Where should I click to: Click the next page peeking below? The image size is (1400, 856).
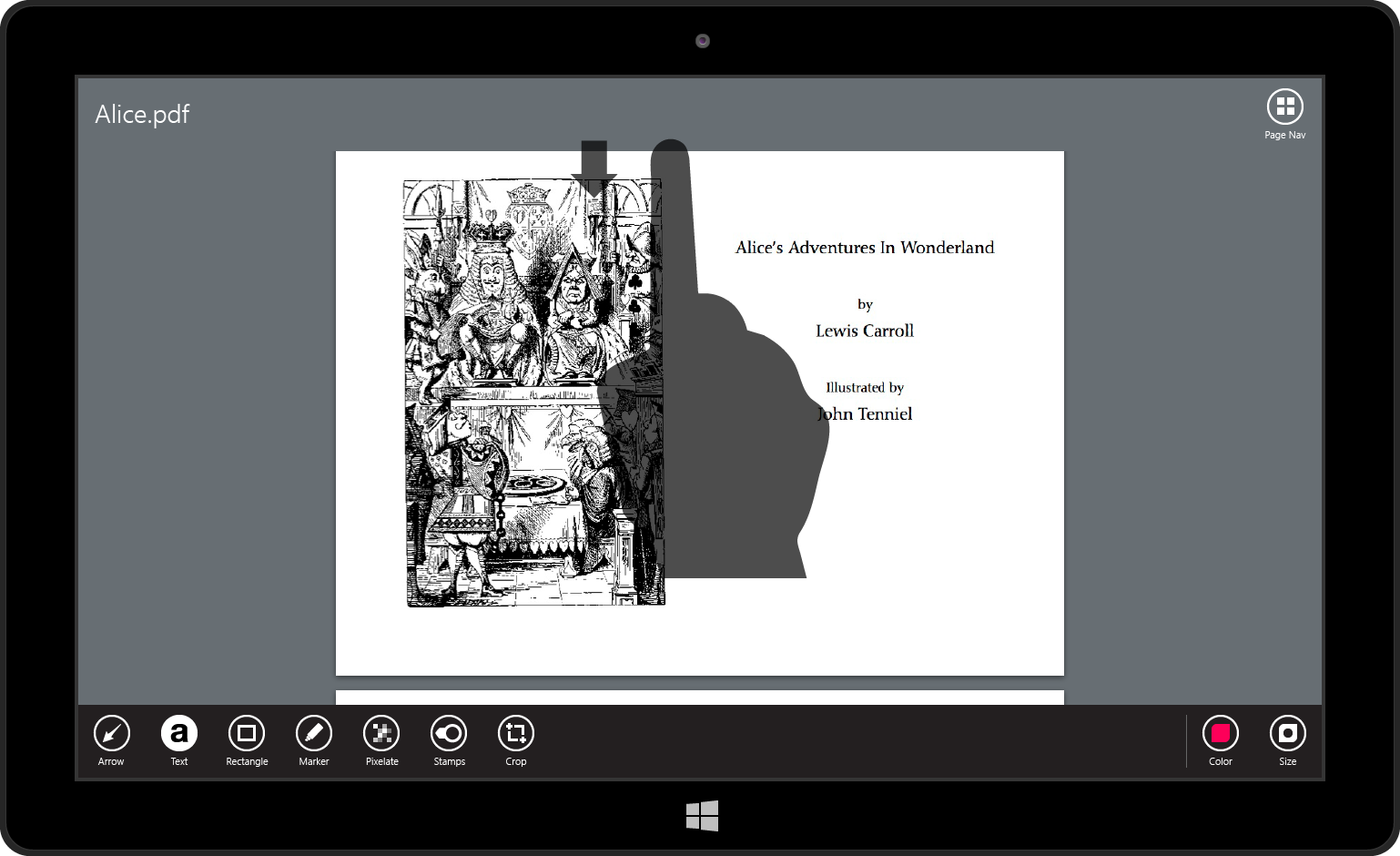coord(700,698)
